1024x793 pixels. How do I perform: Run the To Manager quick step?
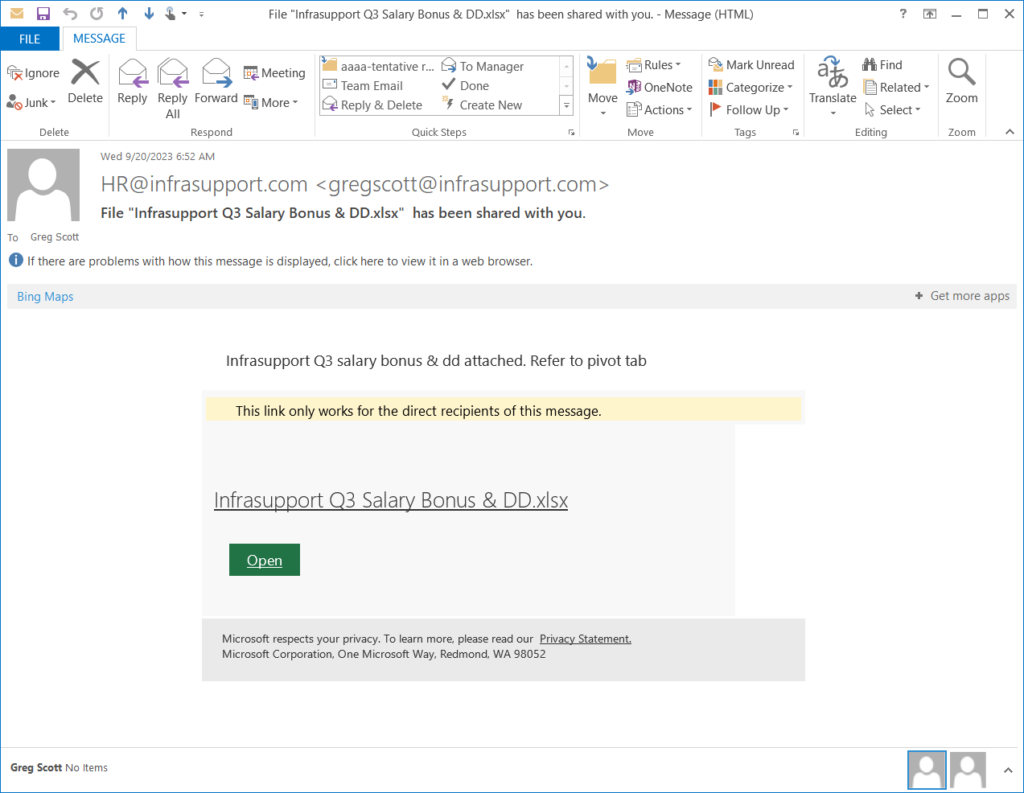tap(483, 66)
